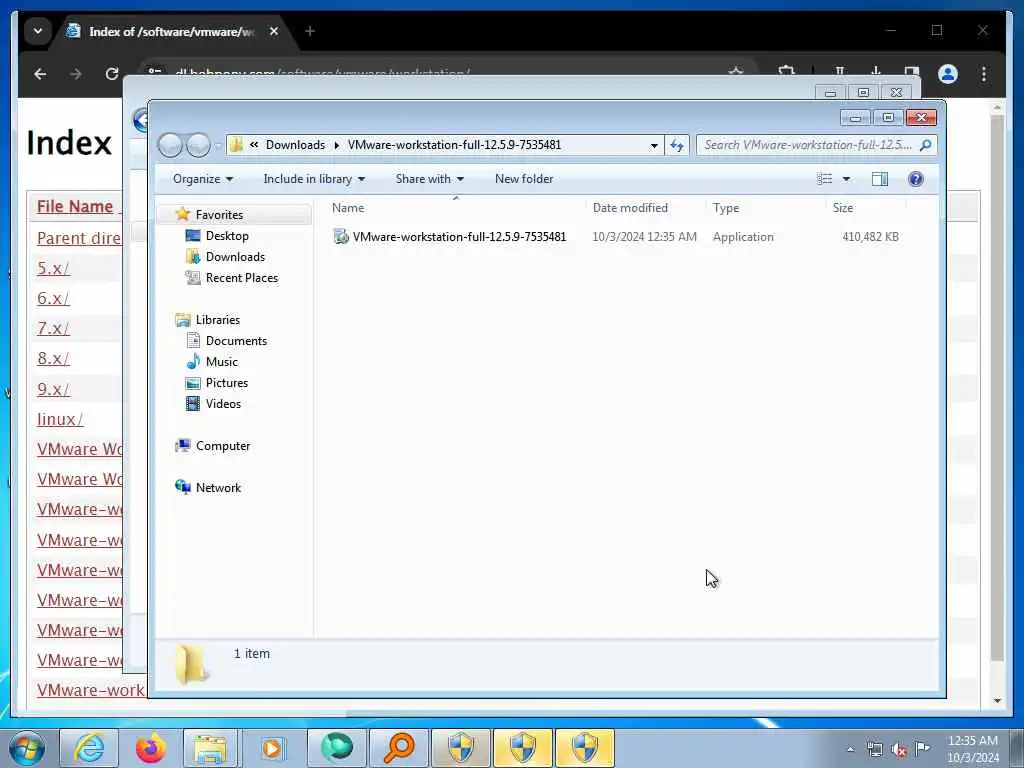Select Downloads in the navigation pane
1024x768 pixels.
(235, 257)
